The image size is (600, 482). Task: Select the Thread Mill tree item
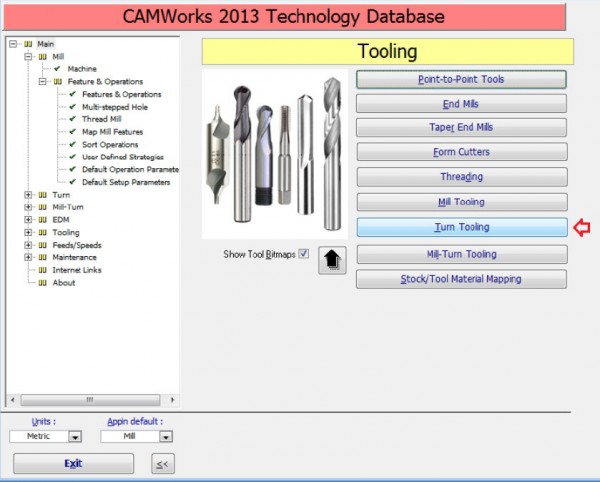pos(101,119)
